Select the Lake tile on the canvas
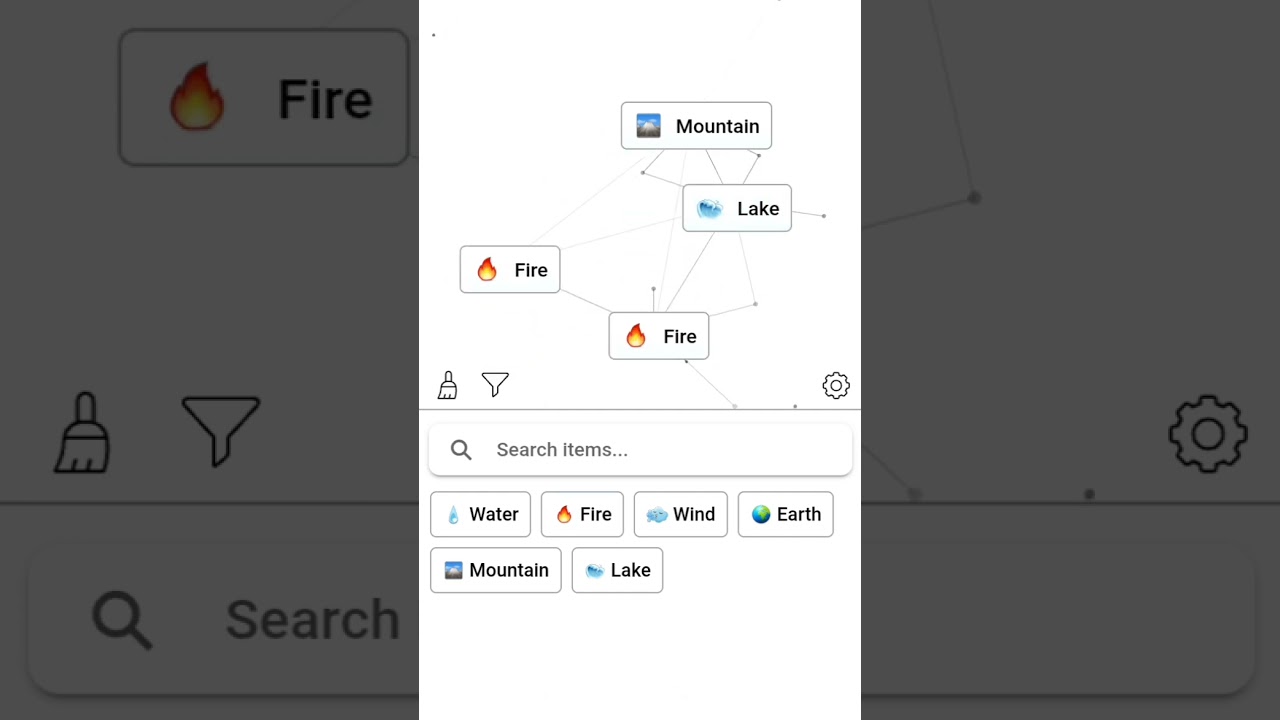Screen dimensions: 1280x720 [737, 208]
